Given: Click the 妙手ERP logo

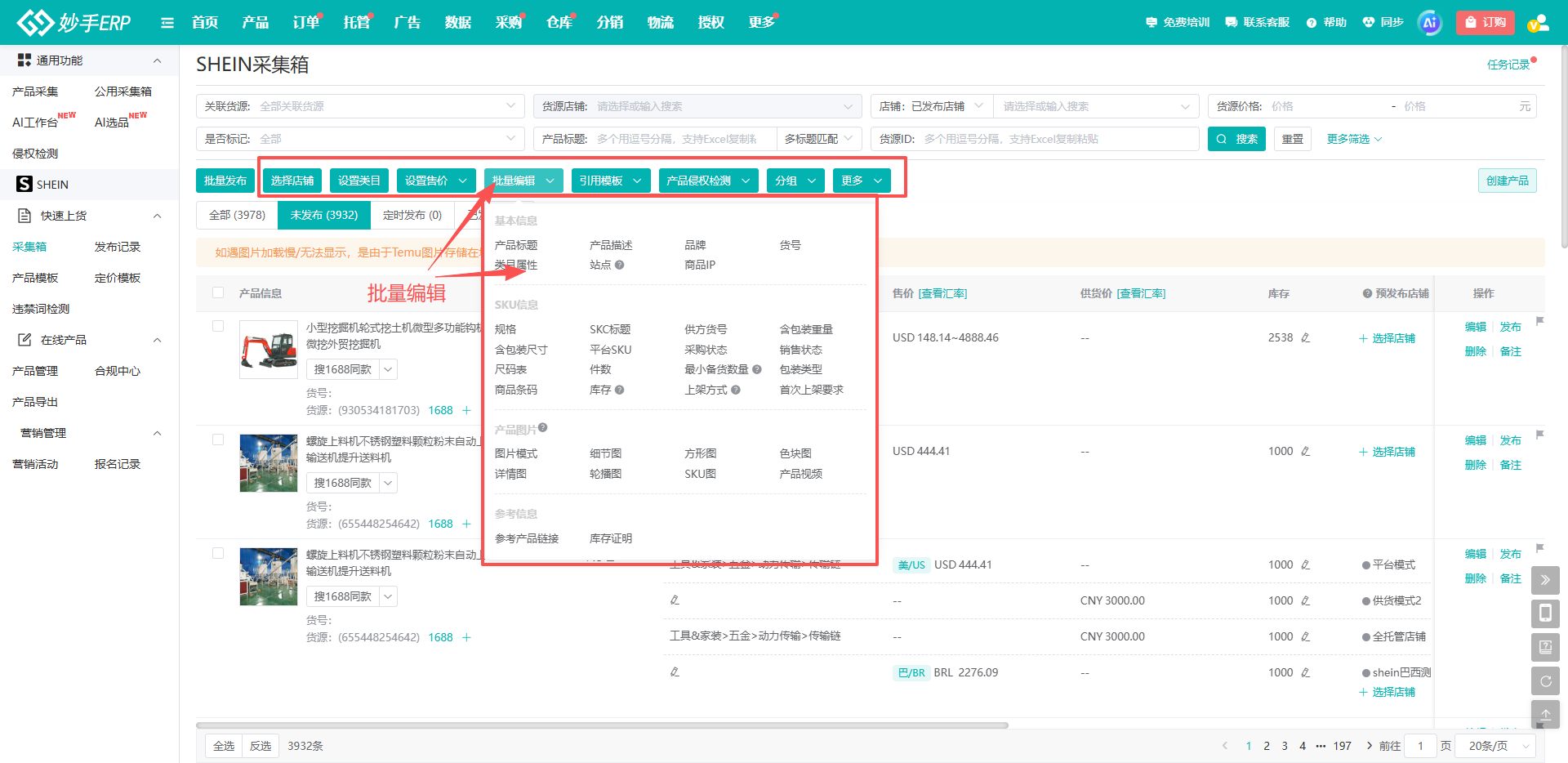Looking at the screenshot, I should 73,22.
